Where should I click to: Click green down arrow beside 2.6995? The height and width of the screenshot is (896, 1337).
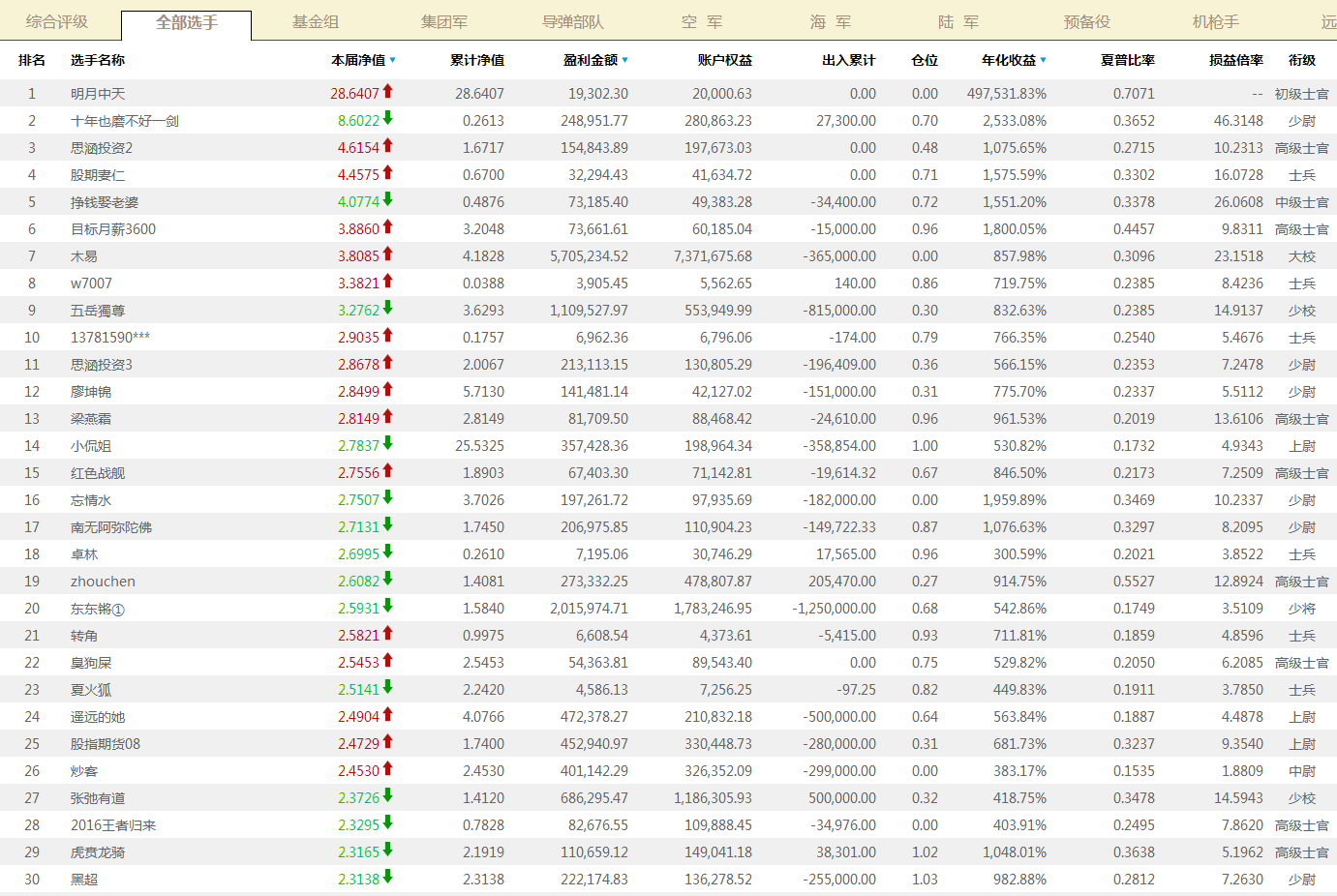(x=388, y=552)
